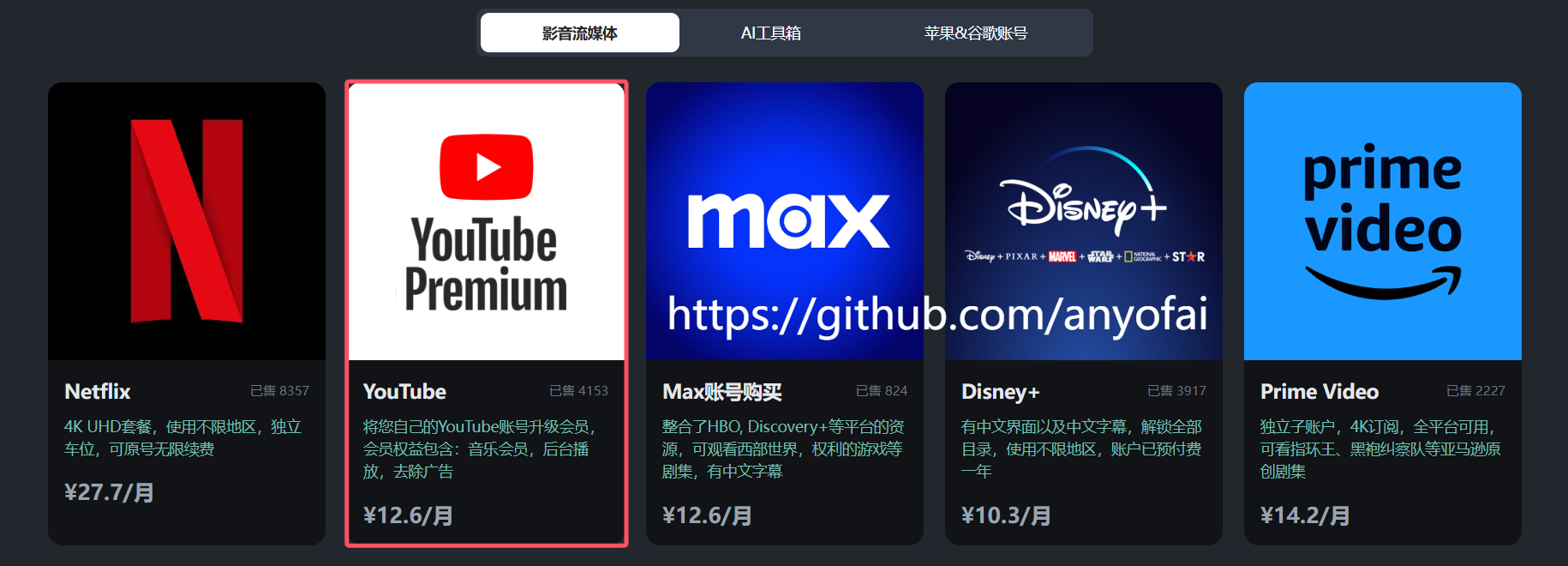
Task: Open the Netflix logo thumbnail
Action: pyautogui.click(x=187, y=221)
